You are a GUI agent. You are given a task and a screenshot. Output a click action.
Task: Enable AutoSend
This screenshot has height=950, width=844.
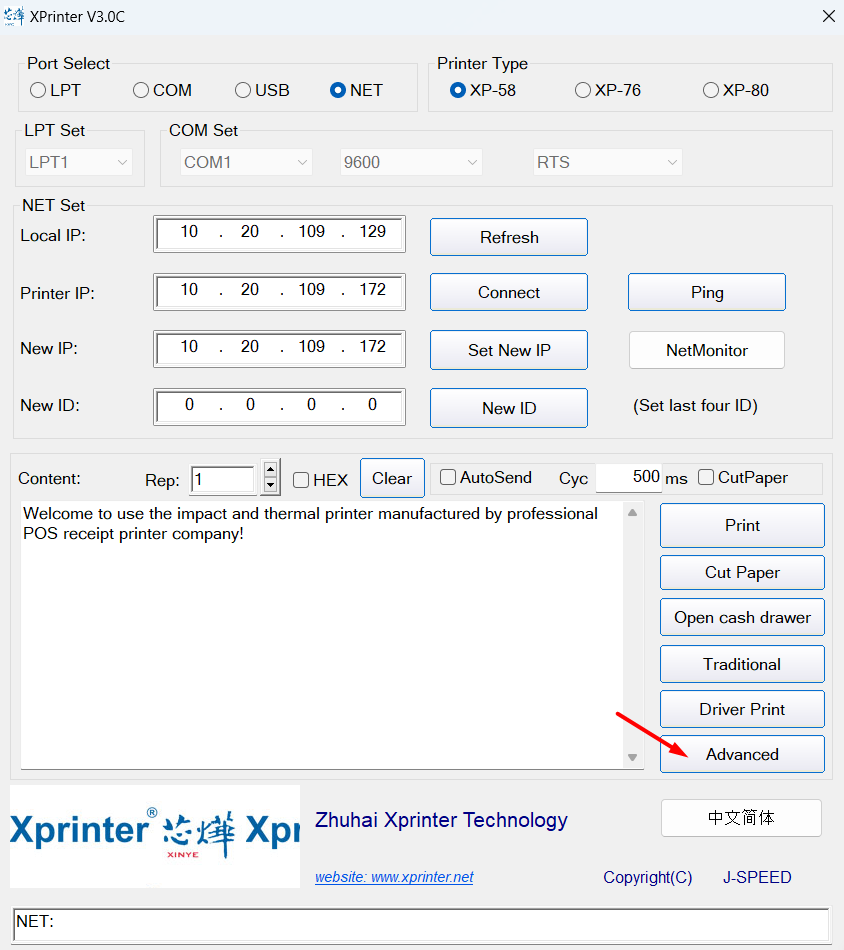coord(448,478)
